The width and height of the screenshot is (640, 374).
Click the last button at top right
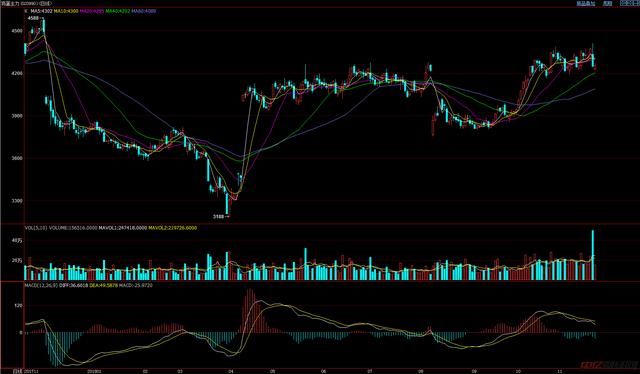click(x=629, y=3)
